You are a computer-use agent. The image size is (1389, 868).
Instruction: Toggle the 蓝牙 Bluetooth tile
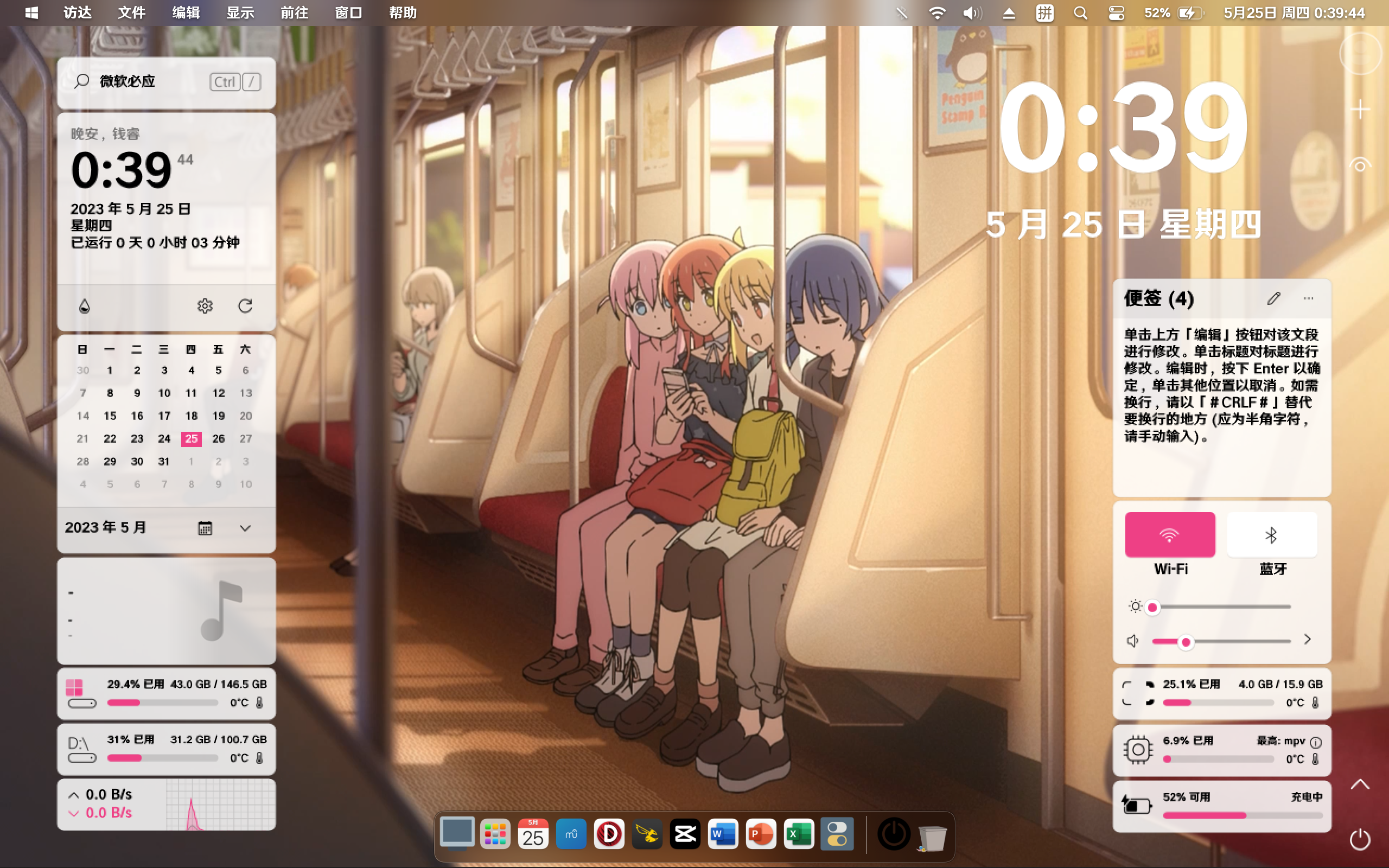coord(1272,534)
